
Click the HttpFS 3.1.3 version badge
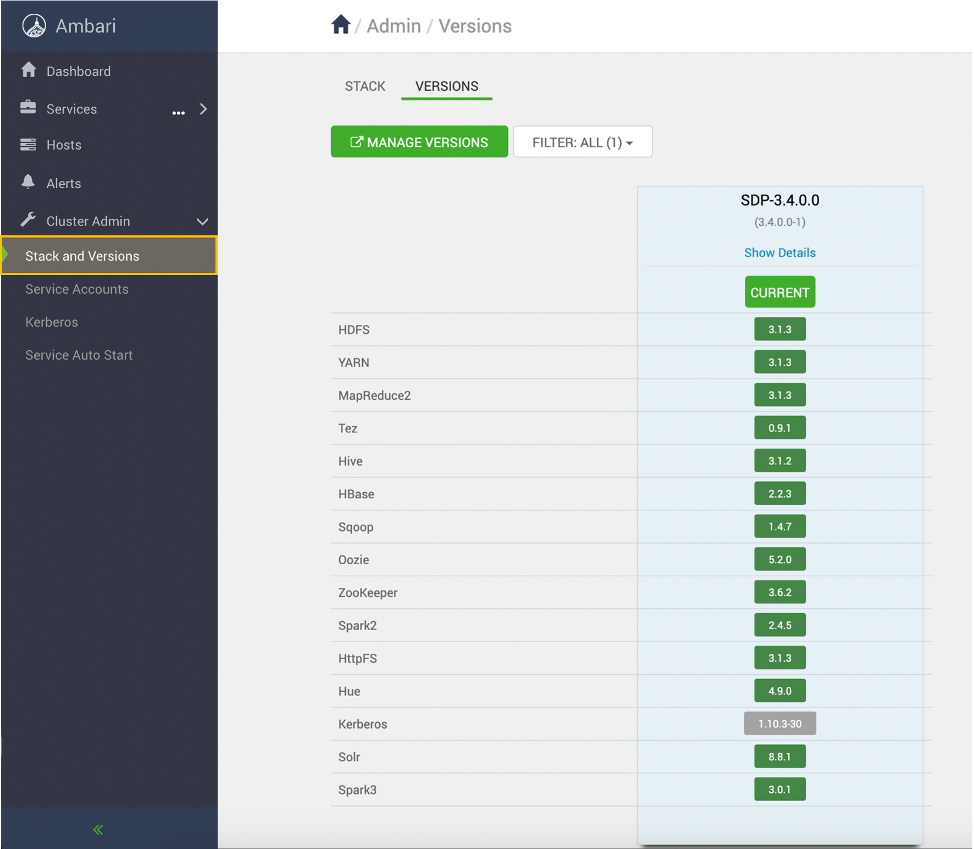(780, 658)
